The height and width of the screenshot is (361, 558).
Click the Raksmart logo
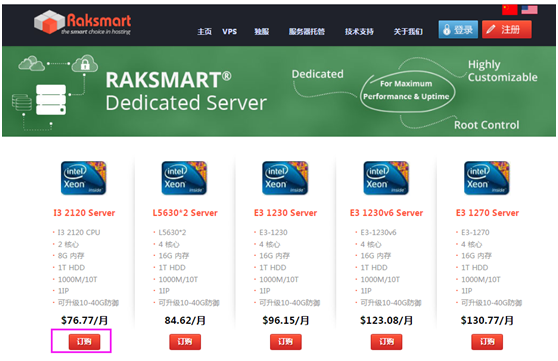coord(83,22)
